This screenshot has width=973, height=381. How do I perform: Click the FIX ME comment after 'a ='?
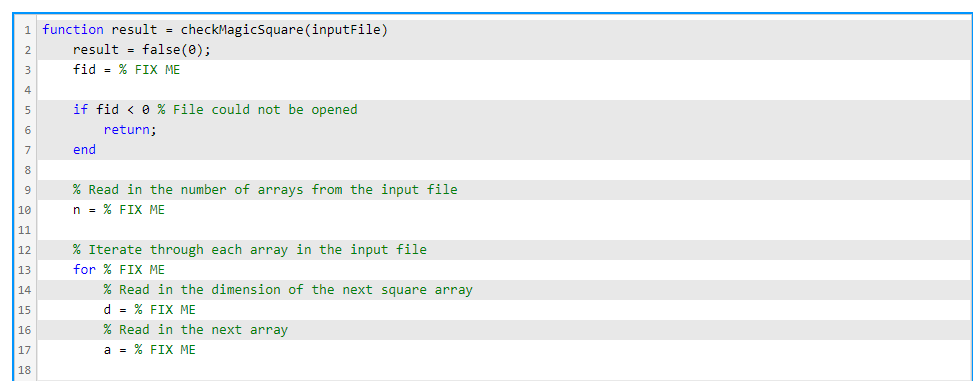[165, 350]
